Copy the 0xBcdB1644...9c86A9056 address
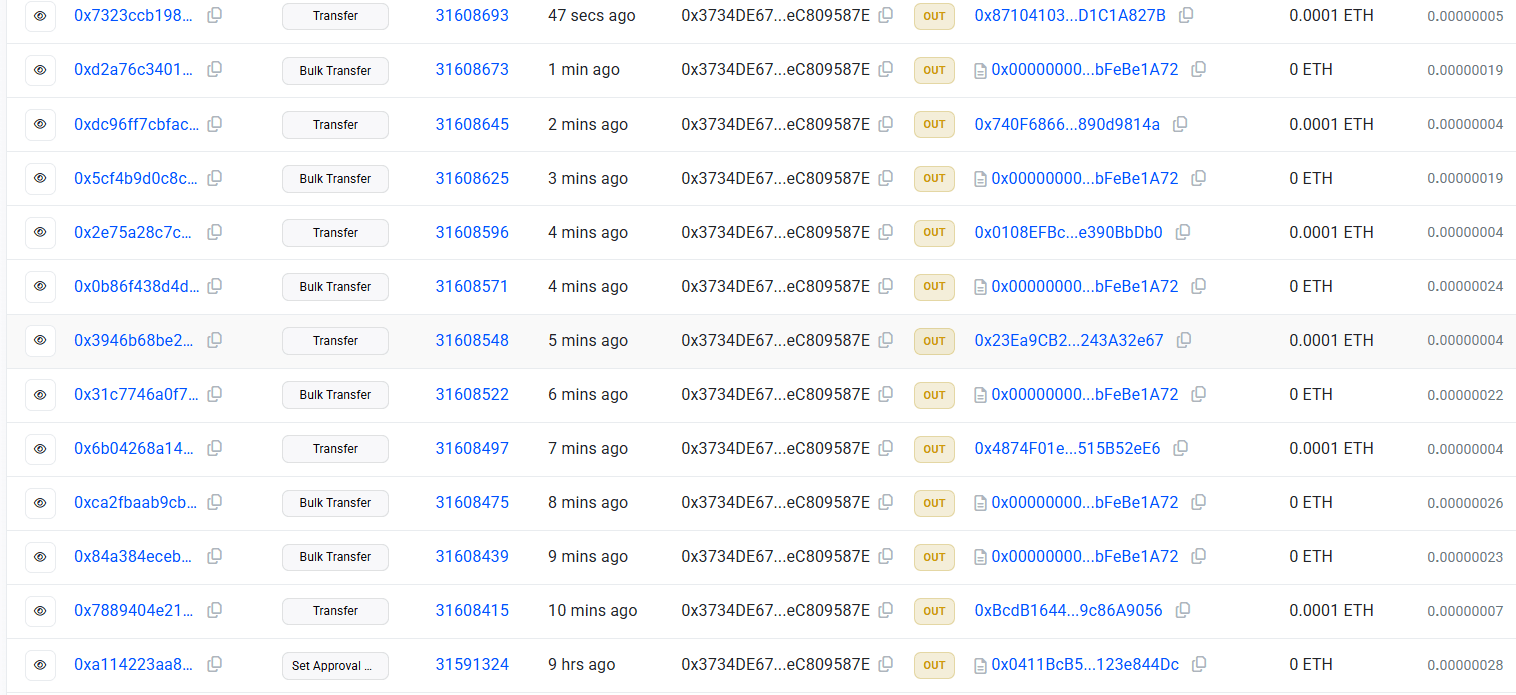1516x695 pixels. pos(1183,610)
